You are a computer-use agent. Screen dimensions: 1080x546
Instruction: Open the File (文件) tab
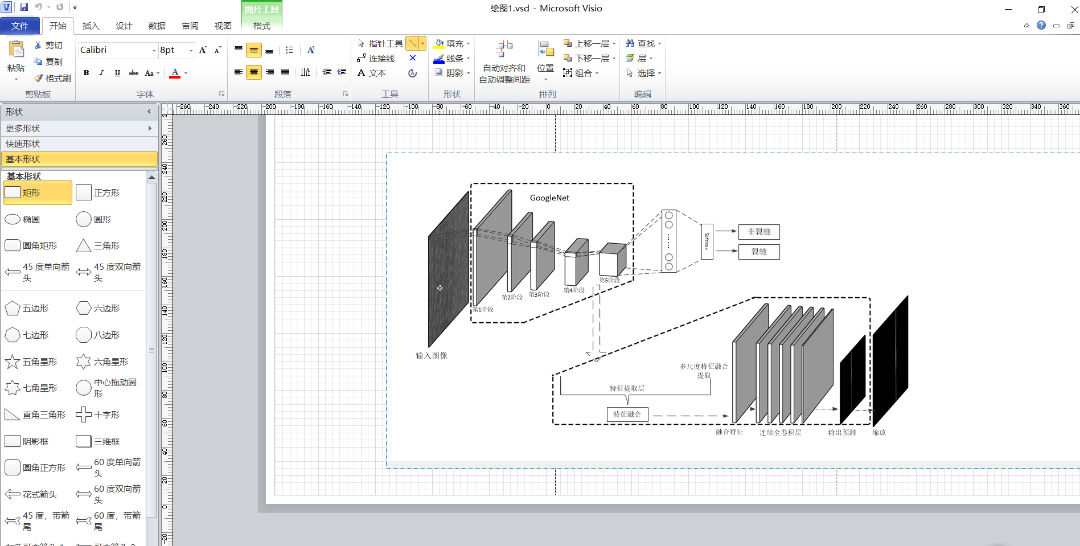pyautogui.click(x=20, y=26)
